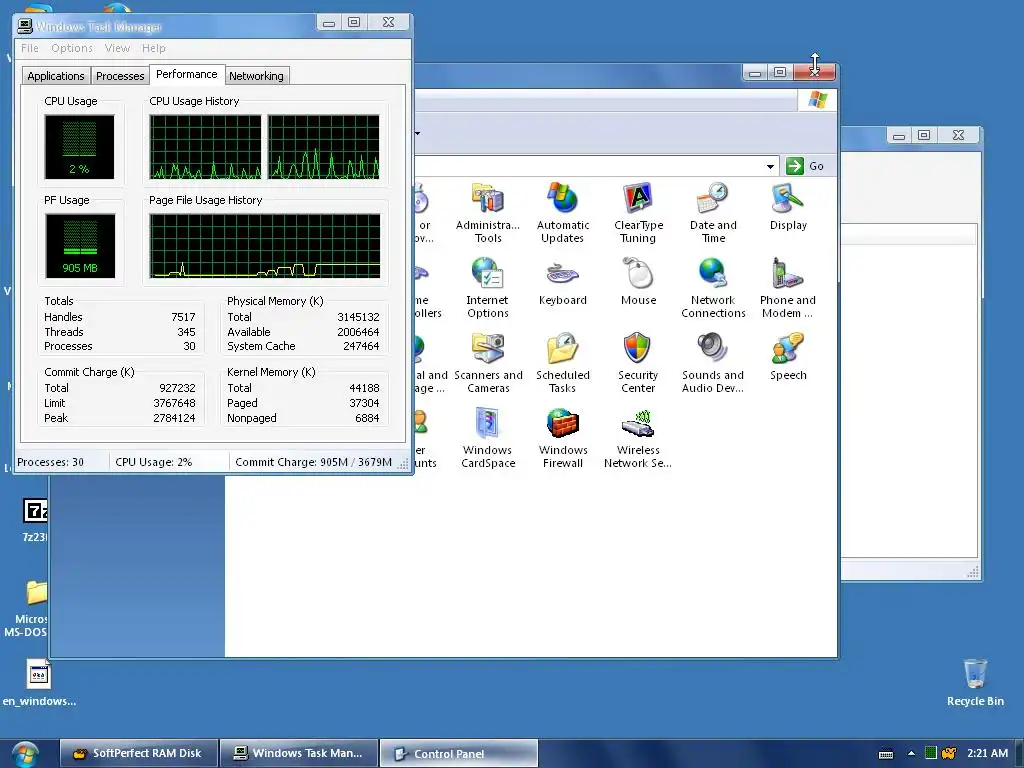Image resolution: width=1024 pixels, height=768 pixels.
Task: Open Sounds and Audio Devices
Action: coord(712,363)
